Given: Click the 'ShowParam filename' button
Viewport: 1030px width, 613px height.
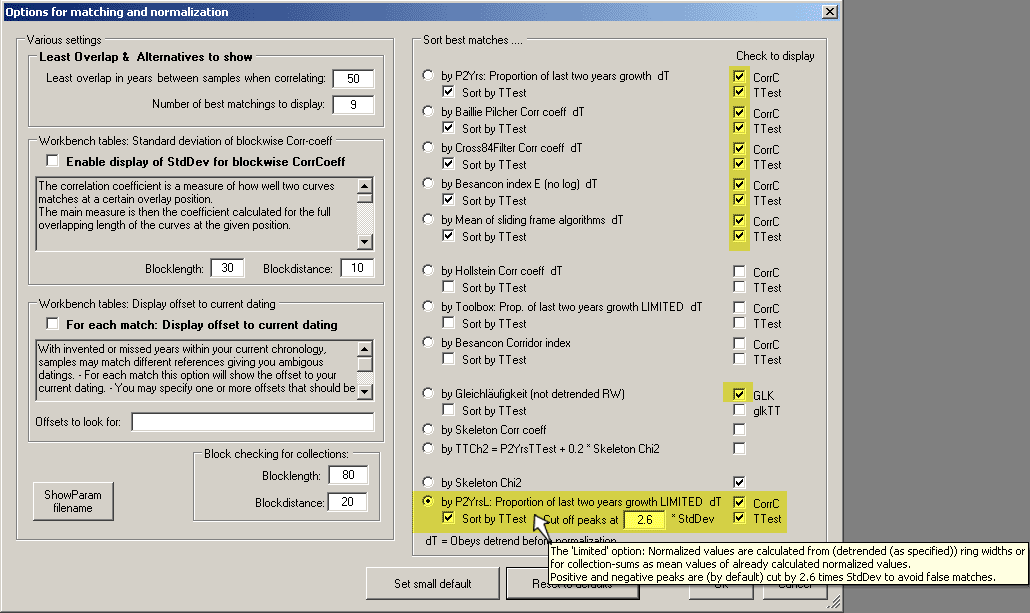Looking at the screenshot, I should [73, 501].
